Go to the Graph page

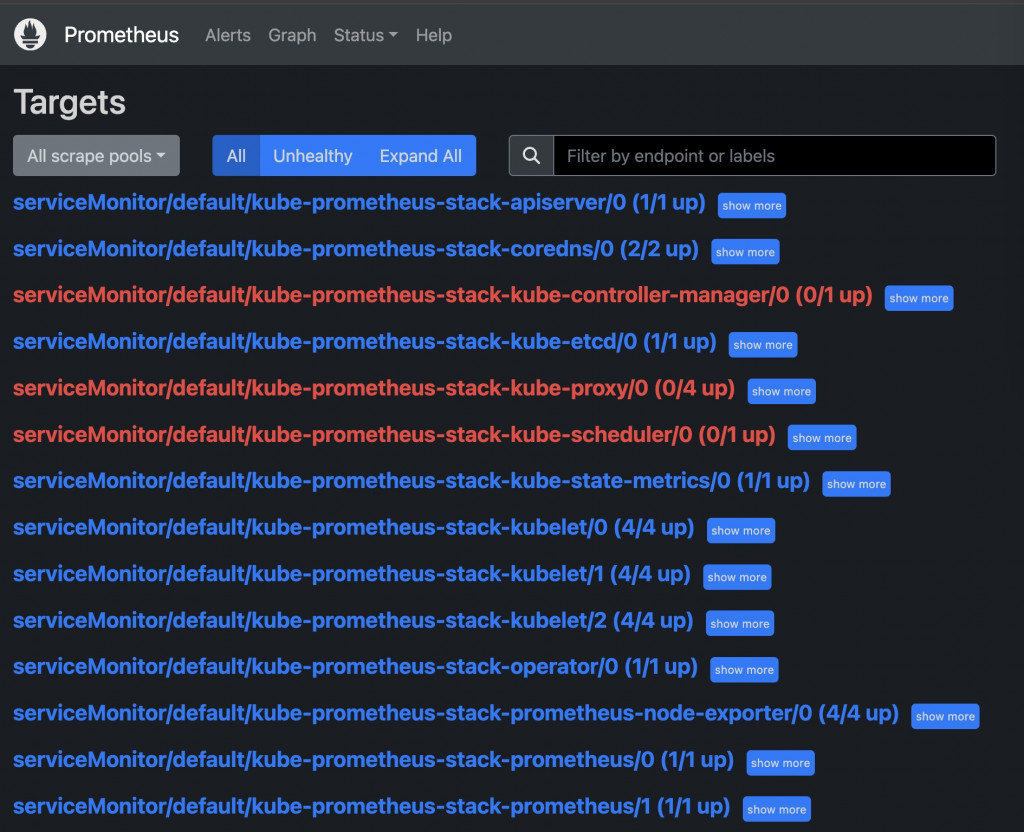[x=292, y=35]
